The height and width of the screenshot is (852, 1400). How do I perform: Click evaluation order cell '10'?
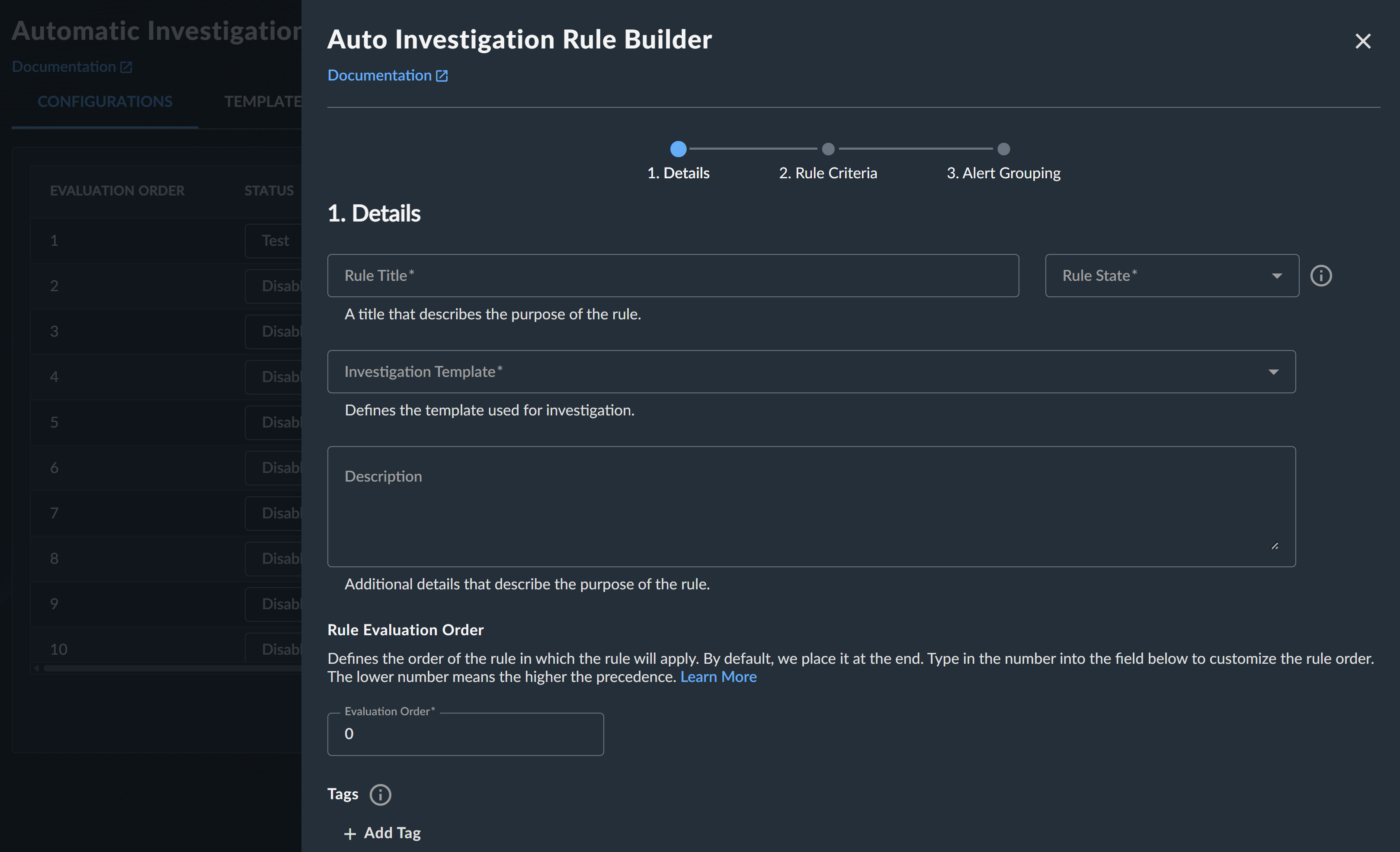pos(58,649)
